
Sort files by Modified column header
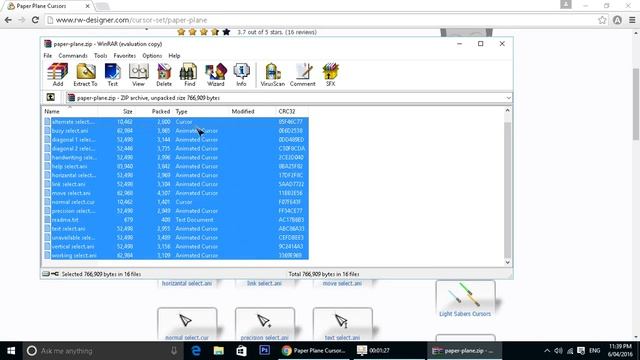point(252,111)
